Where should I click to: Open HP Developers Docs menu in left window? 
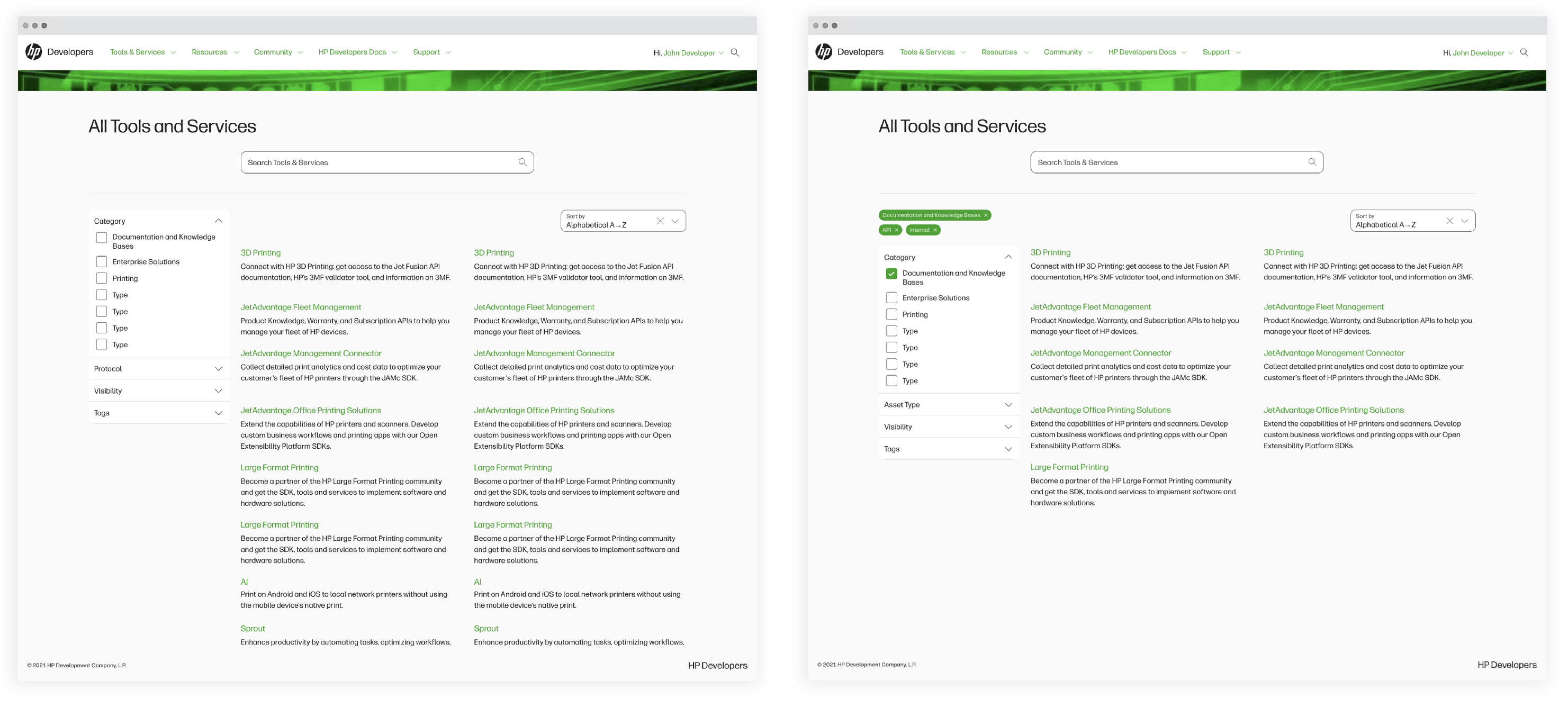tap(357, 52)
